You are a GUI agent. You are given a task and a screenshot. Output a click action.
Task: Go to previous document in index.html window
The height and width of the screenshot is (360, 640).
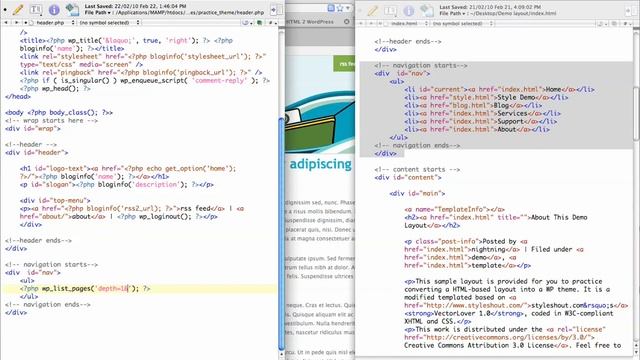coord(361,24)
